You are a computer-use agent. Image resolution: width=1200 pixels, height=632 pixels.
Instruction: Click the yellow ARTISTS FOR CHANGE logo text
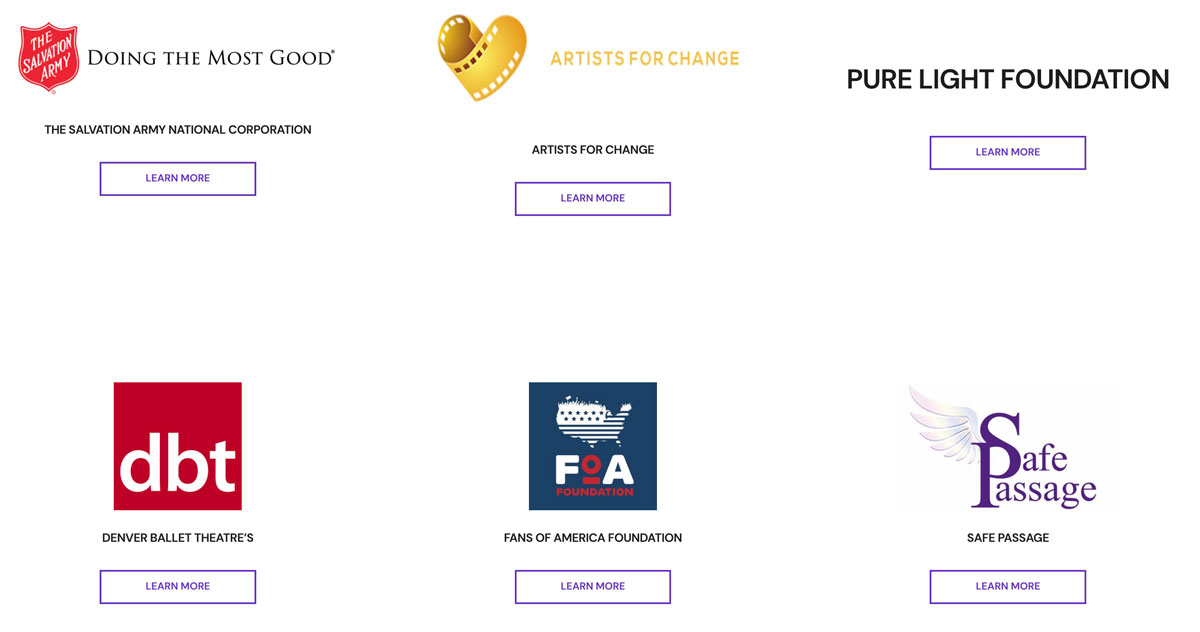(645, 58)
